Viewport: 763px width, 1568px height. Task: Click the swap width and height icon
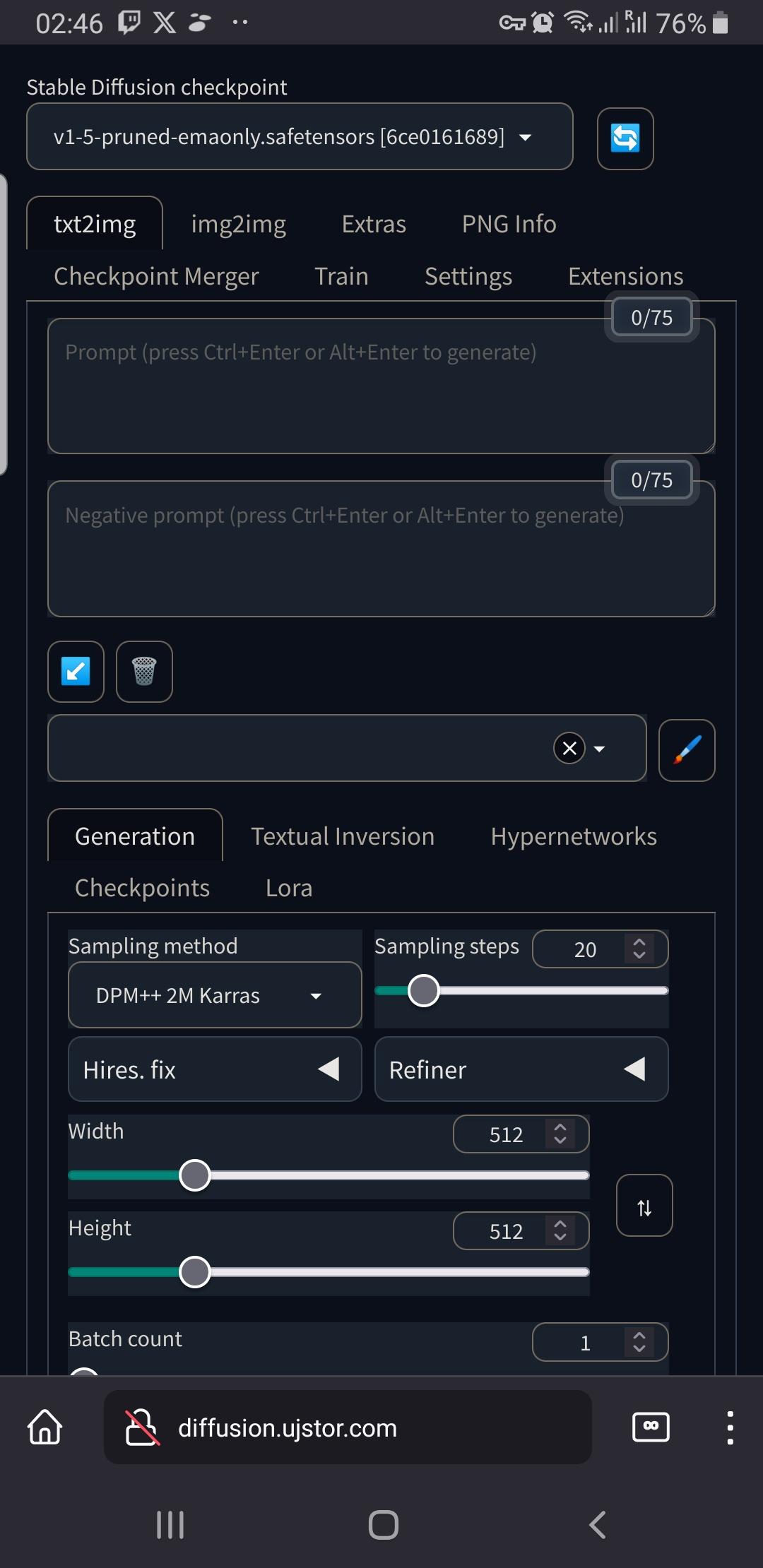tap(644, 1206)
